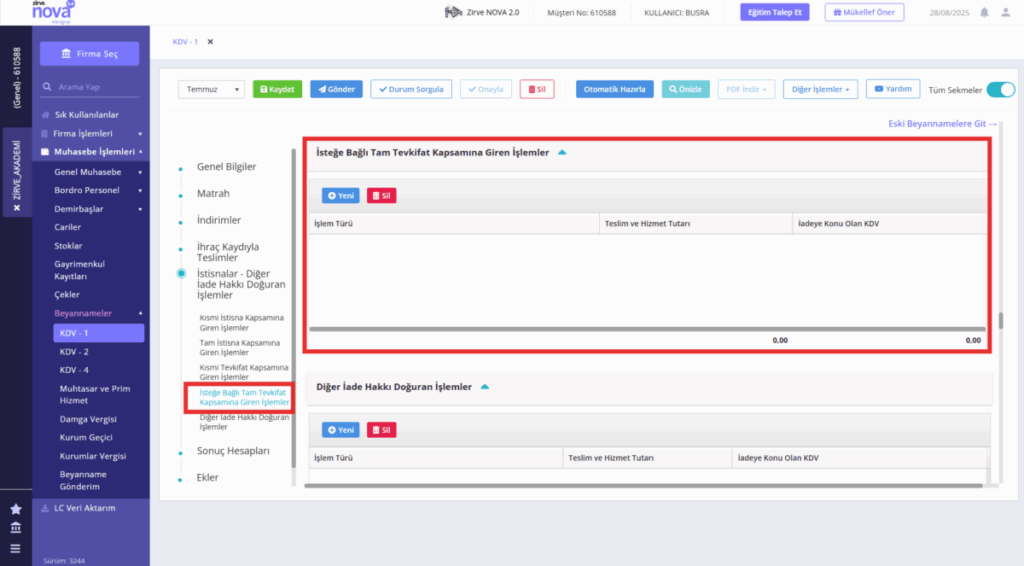
Task: Open the hamburger menu icon at bottom left
Action: click(16, 549)
